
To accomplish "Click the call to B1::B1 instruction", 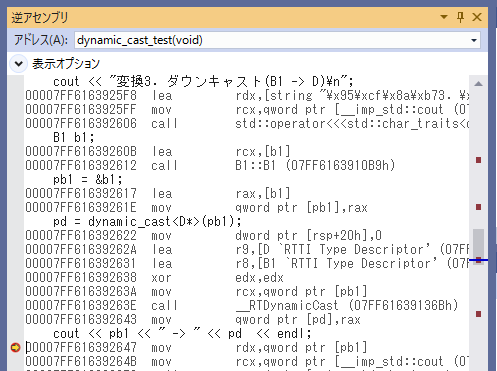I will coord(210,165).
